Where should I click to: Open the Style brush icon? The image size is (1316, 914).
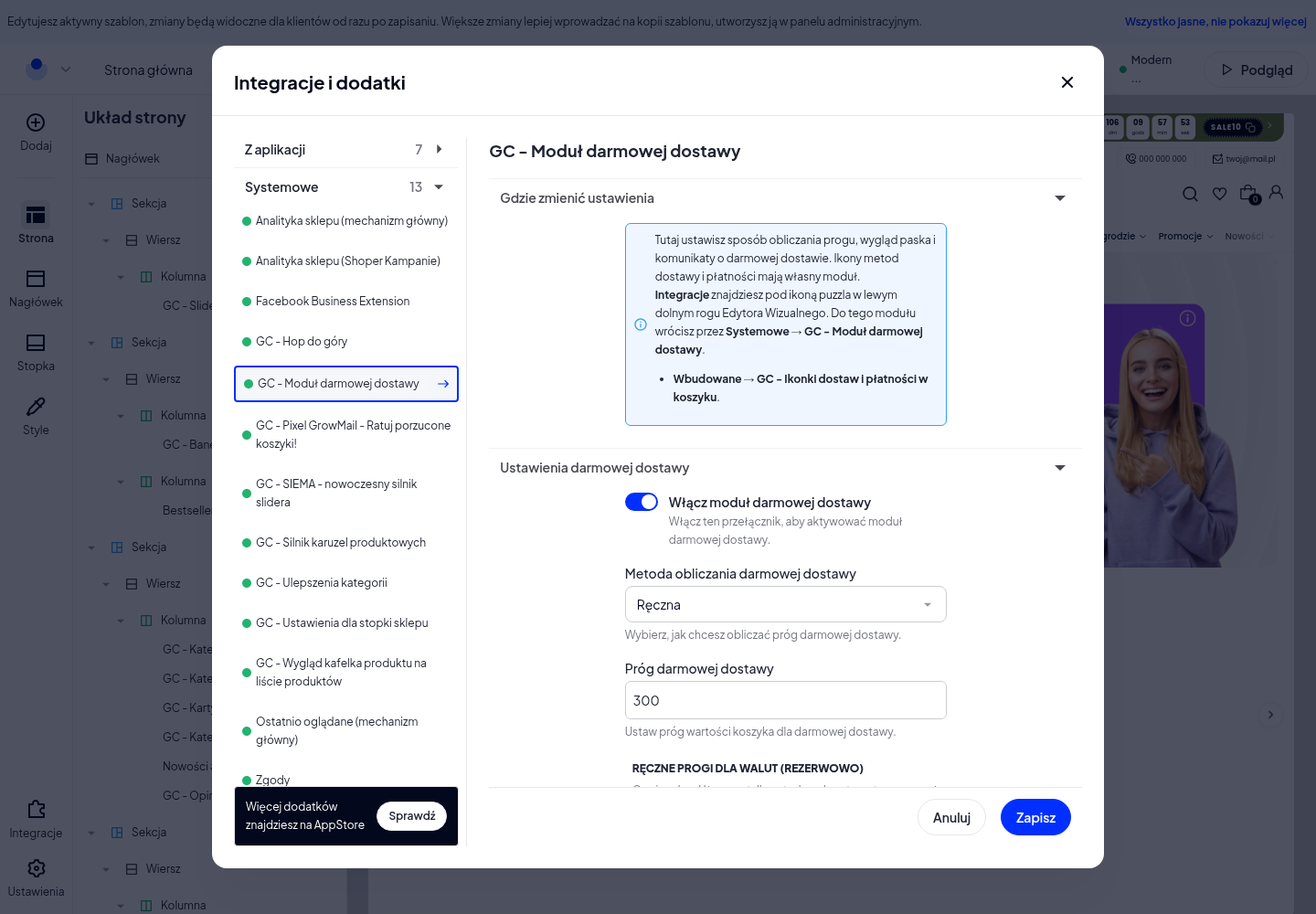click(36, 407)
